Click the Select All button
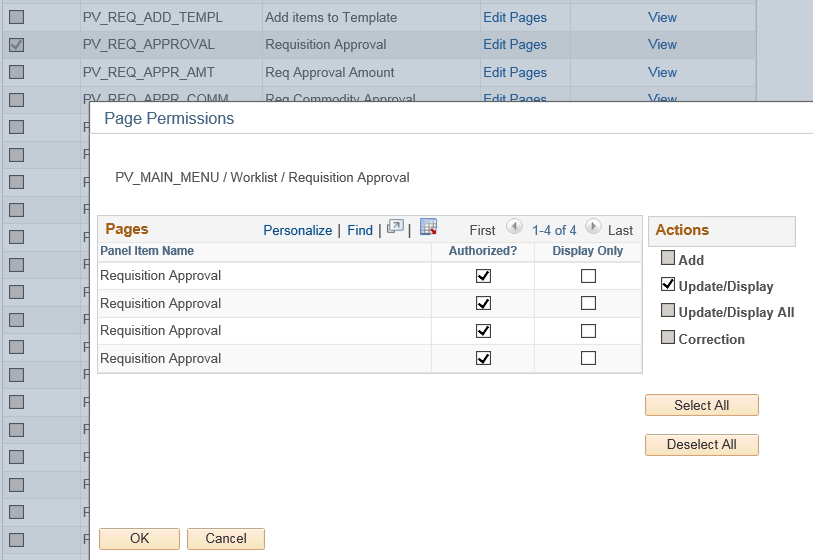The height and width of the screenshot is (560, 813). coord(702,405)
